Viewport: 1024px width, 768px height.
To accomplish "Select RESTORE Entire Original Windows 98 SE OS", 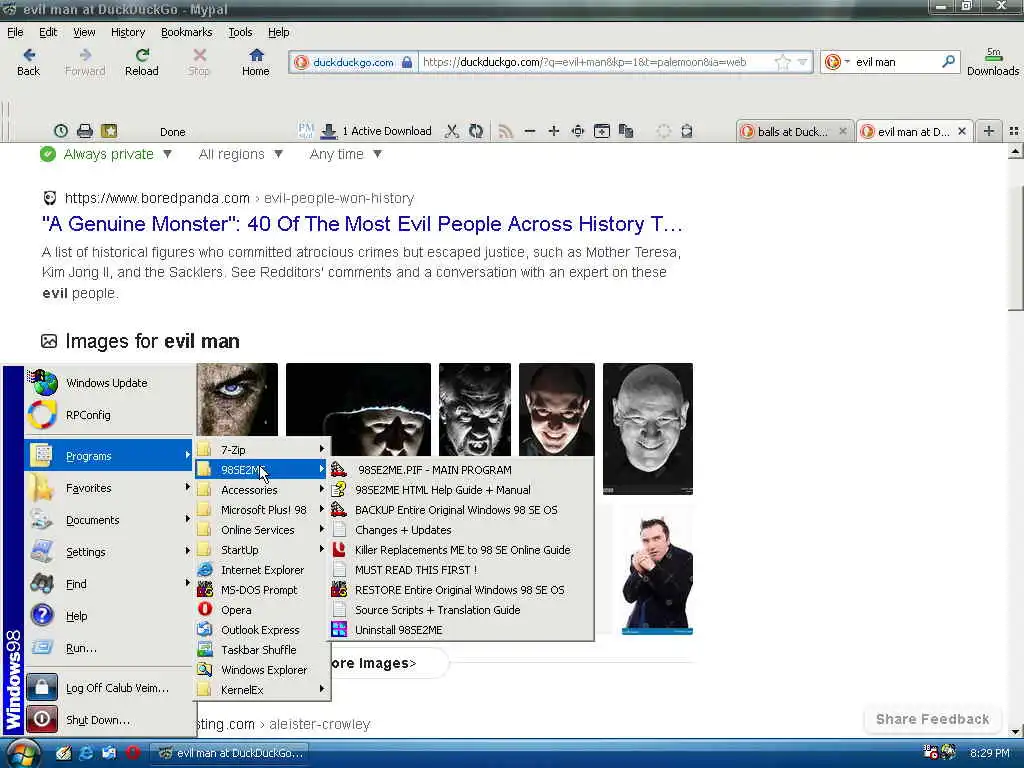I will (x=462, y=590).
